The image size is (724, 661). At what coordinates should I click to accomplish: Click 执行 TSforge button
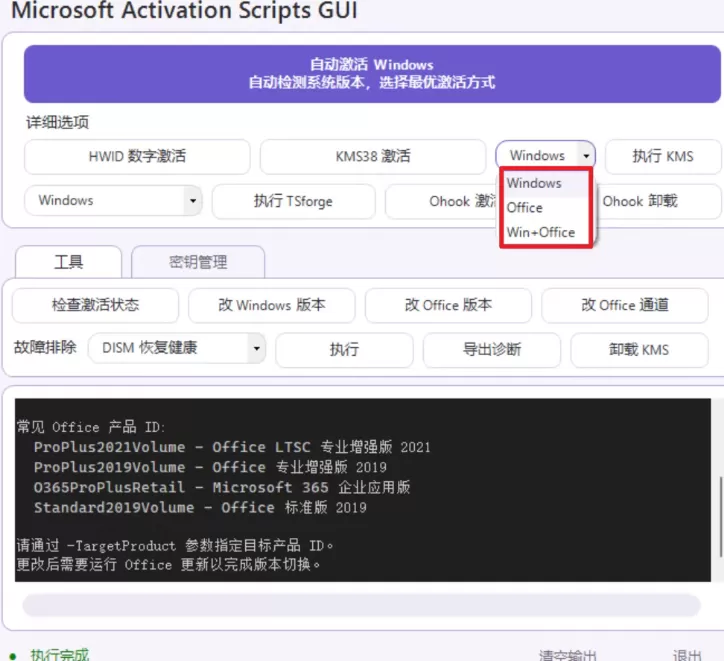click(x=293, y=201)
